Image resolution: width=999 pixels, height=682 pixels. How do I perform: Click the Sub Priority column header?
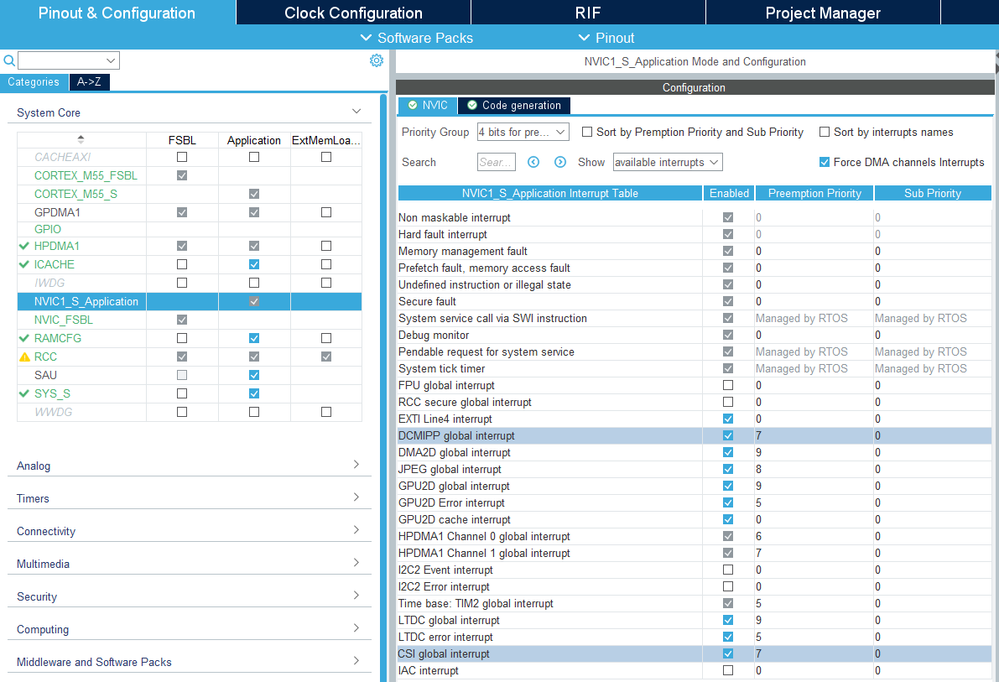coord(933,193)
